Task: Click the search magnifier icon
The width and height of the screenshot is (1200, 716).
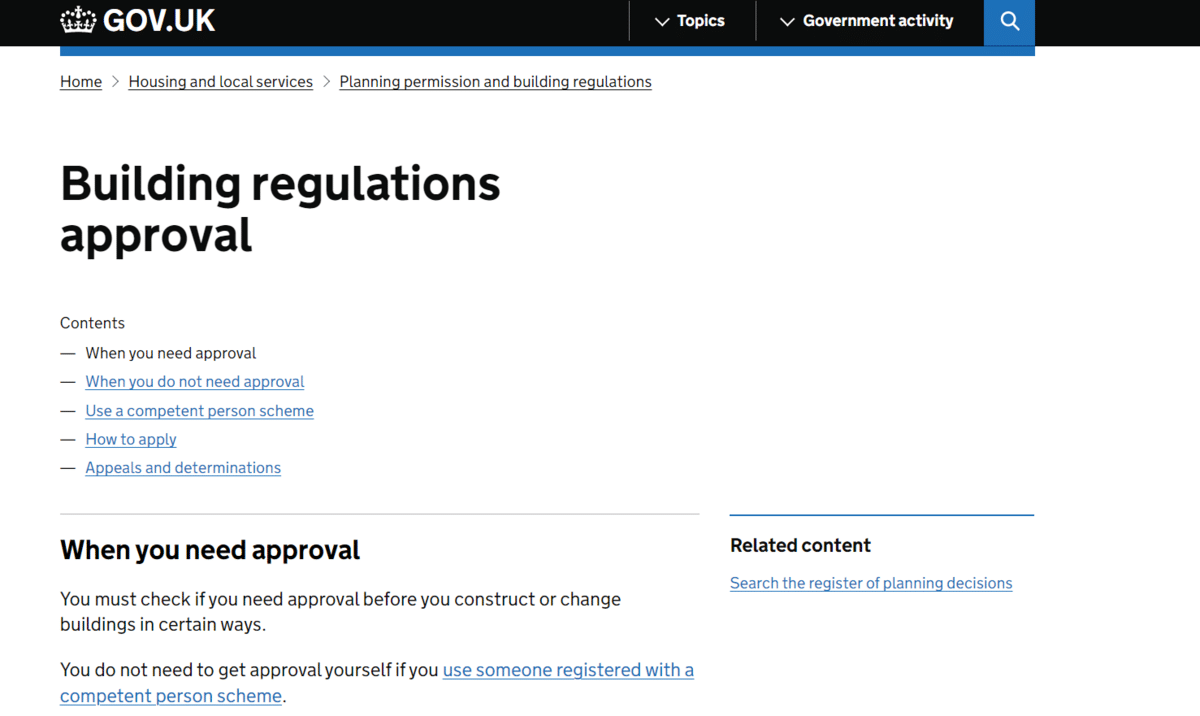Action: click(1009, 21)
